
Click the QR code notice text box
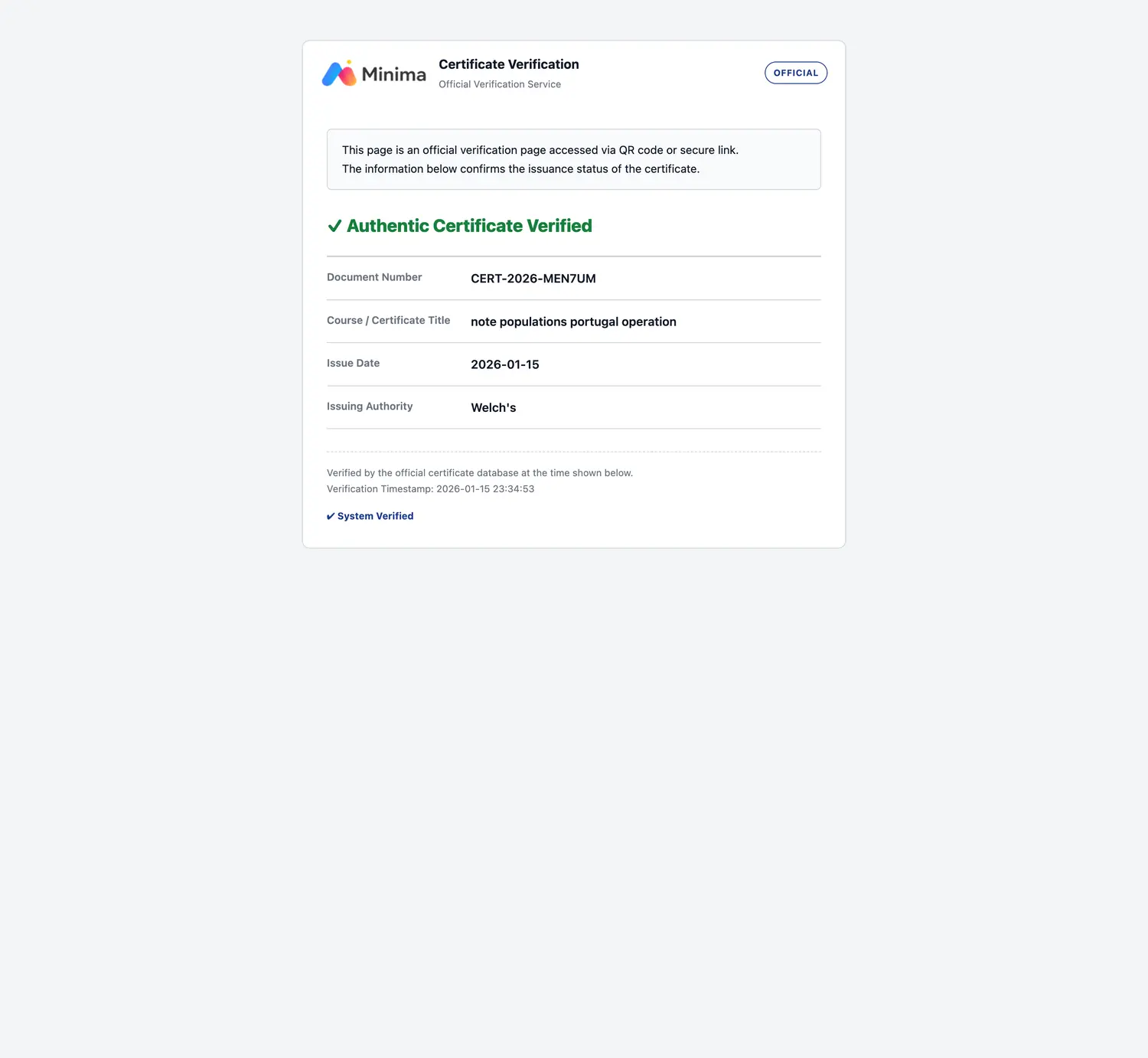tap(573, 159)
